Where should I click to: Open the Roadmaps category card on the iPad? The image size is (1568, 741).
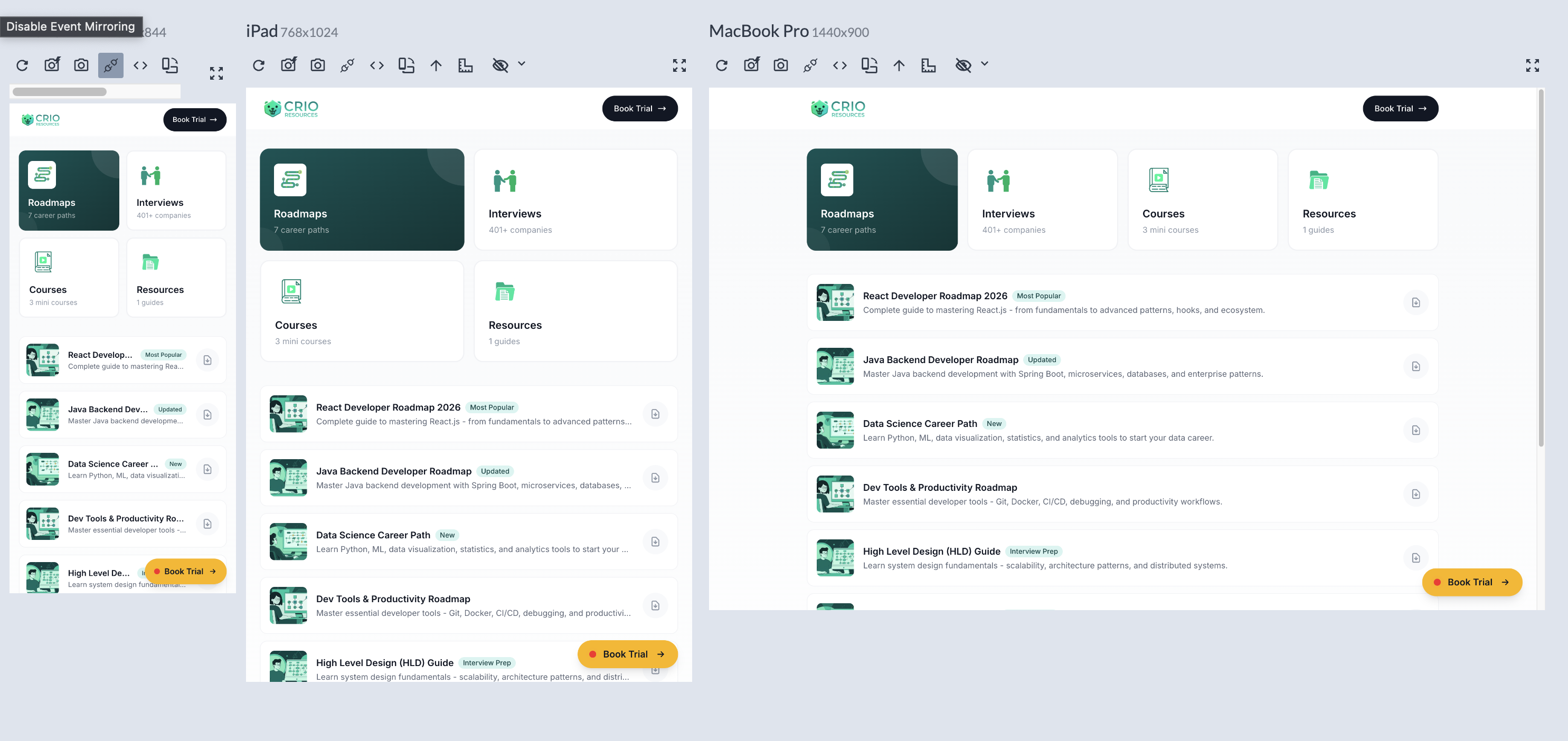(362, 199)
